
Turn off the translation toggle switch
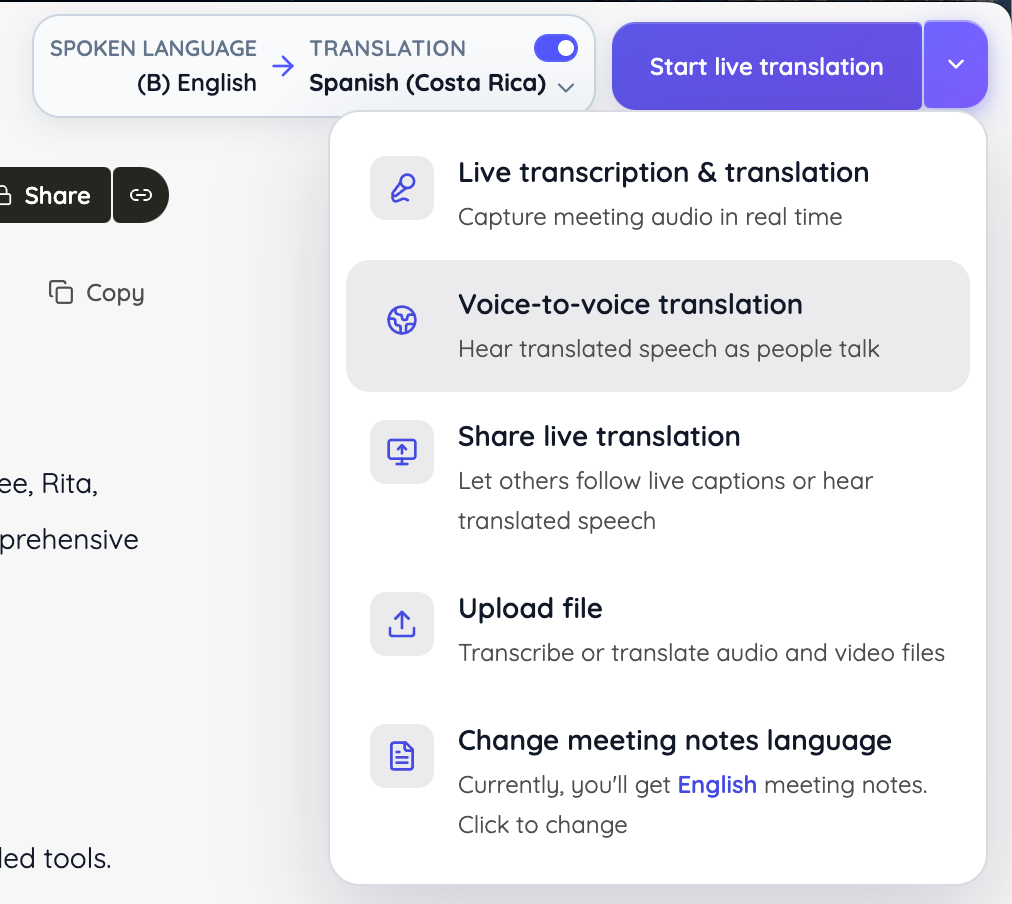(x=556, y=48)
